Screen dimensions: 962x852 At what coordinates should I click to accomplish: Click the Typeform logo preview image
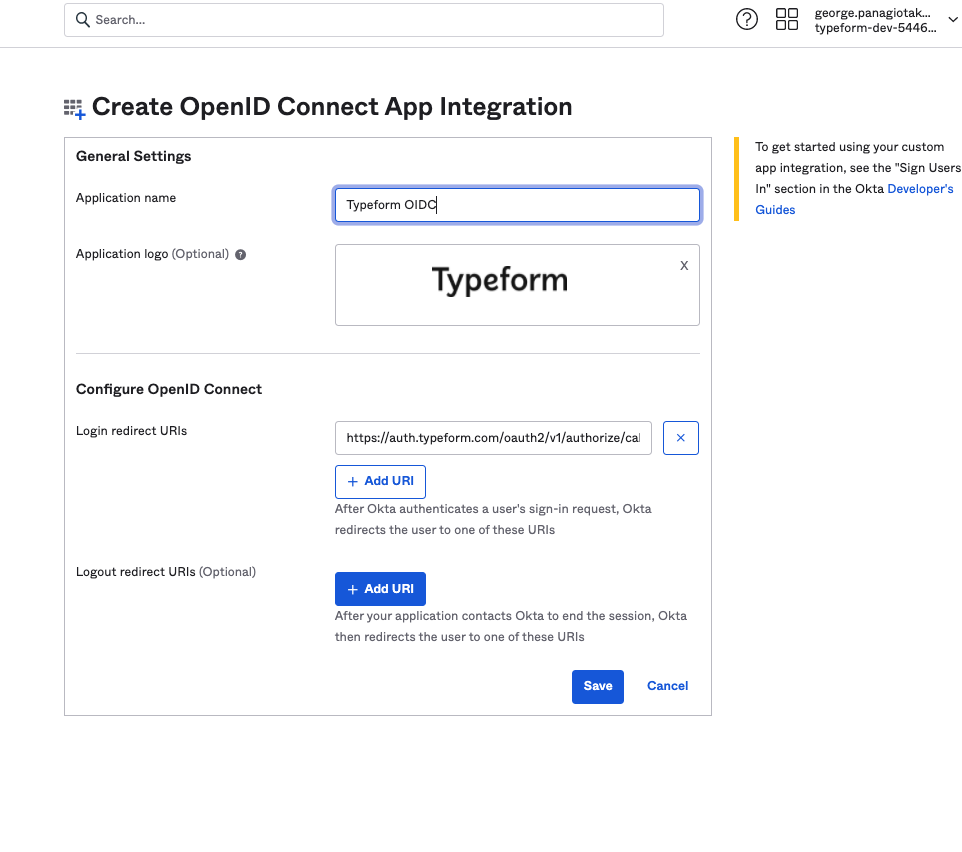(x=500, y=280)
